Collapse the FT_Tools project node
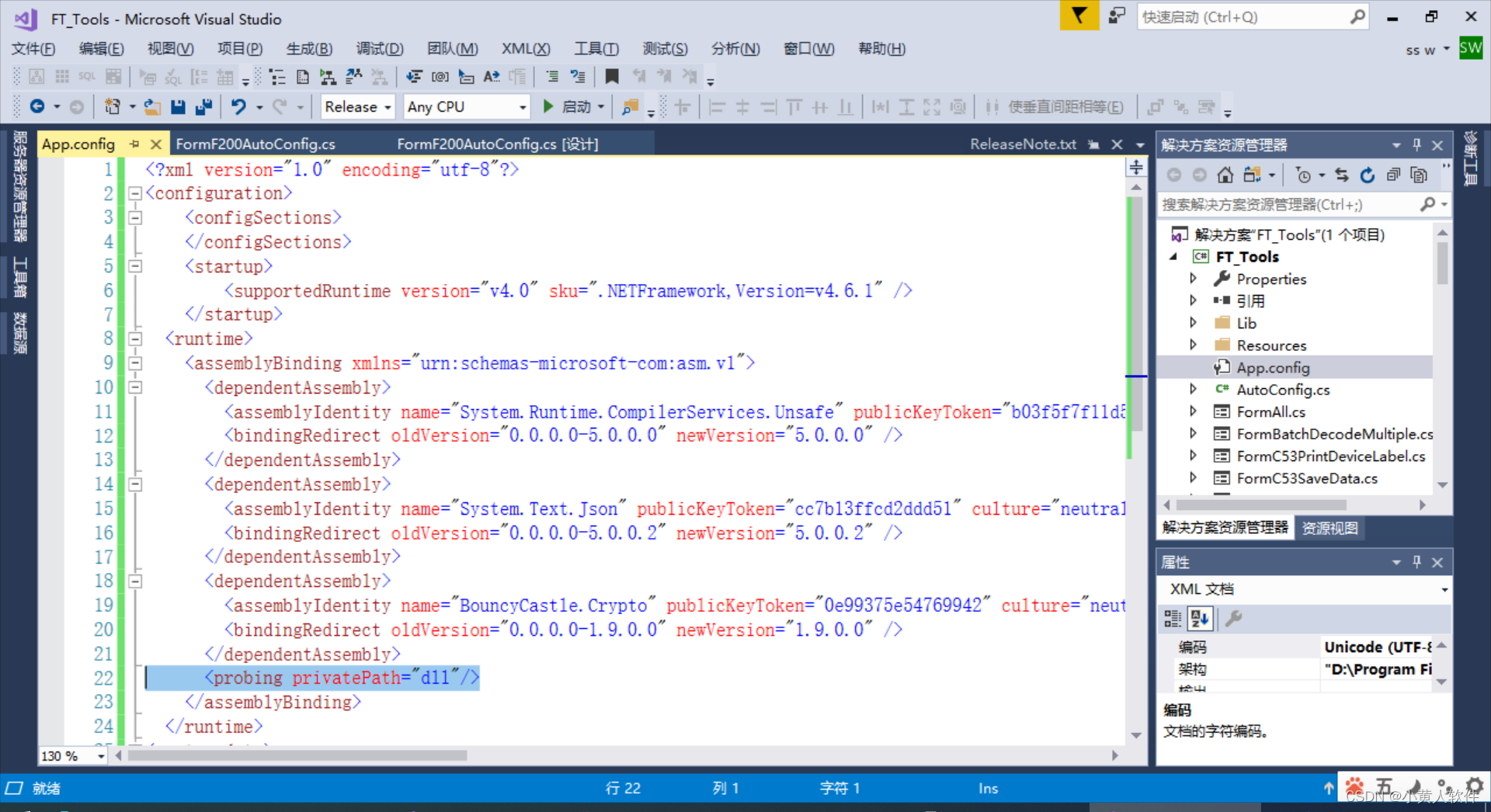This screenshot has width=1491, height=812. click(1173, 256)
